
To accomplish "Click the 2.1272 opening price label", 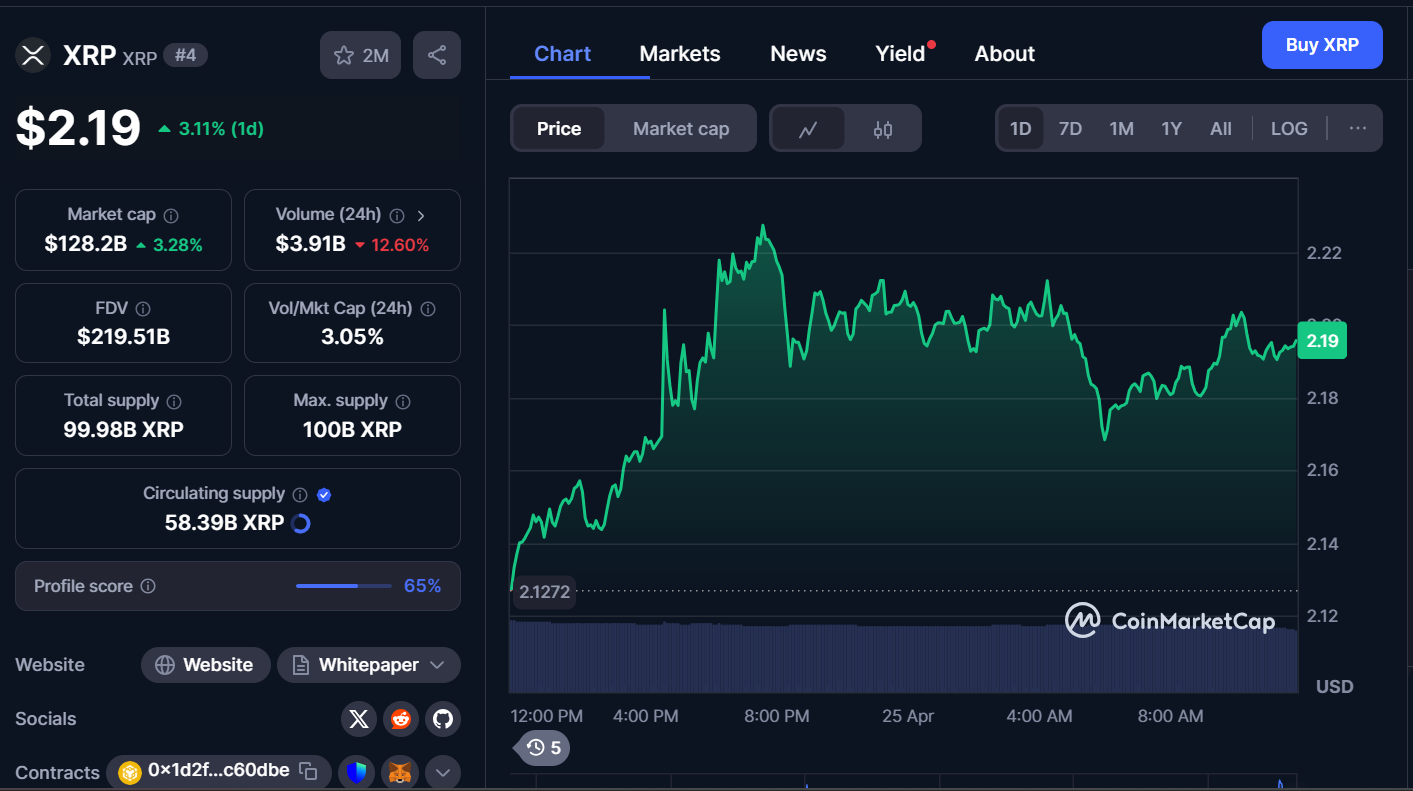I will (x=545, y=592).
